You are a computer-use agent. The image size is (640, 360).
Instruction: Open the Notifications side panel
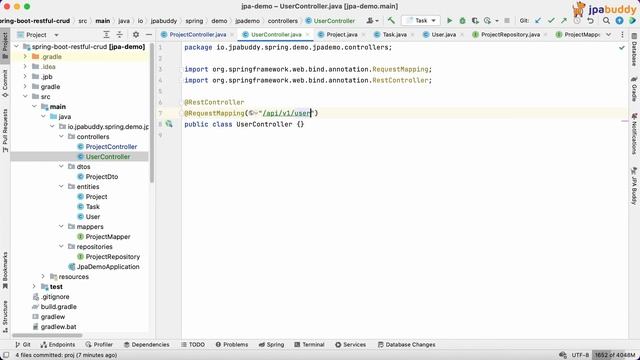634,133
